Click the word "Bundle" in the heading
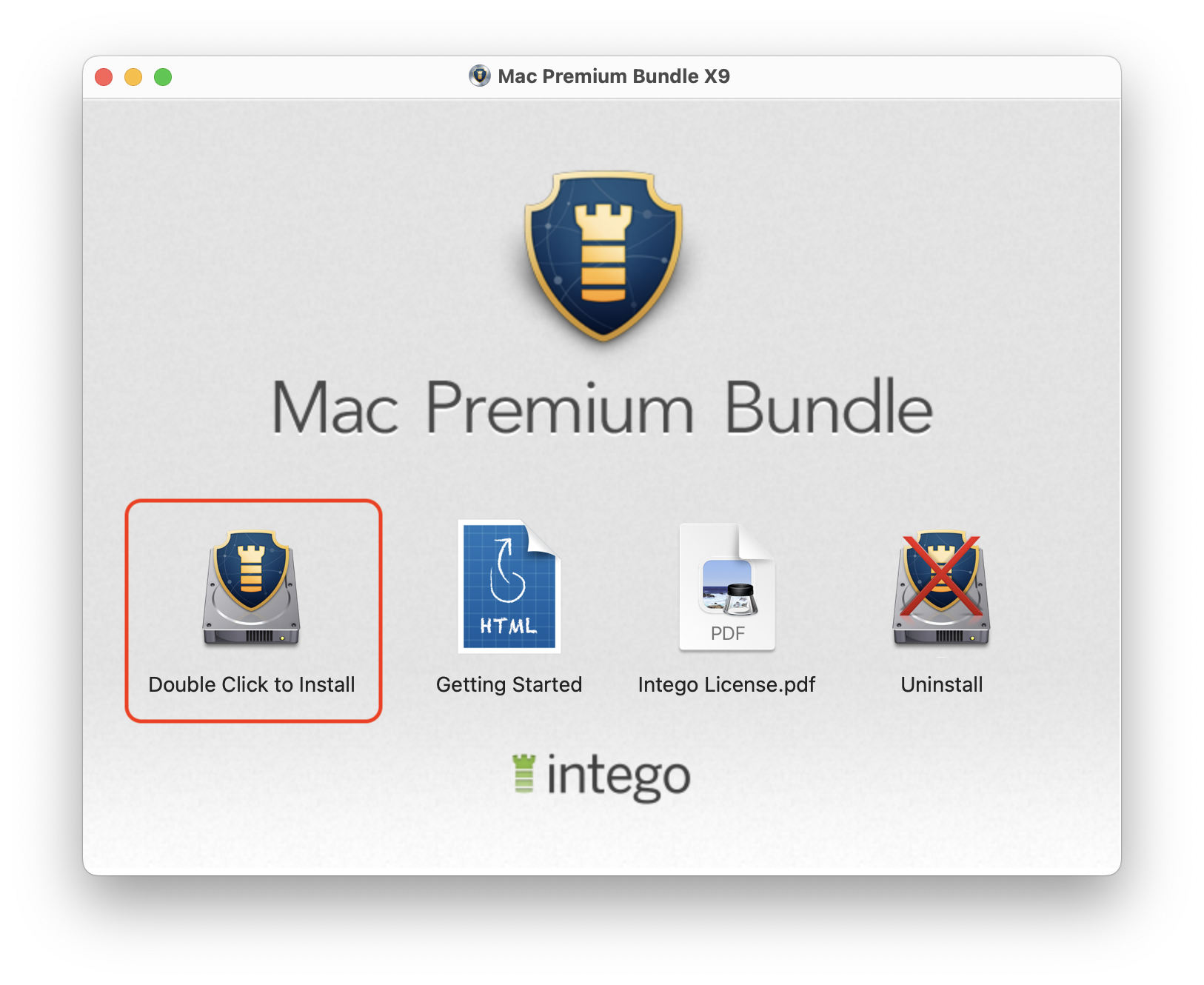This screenshot has height=985, width=1204. click(829, 406)
